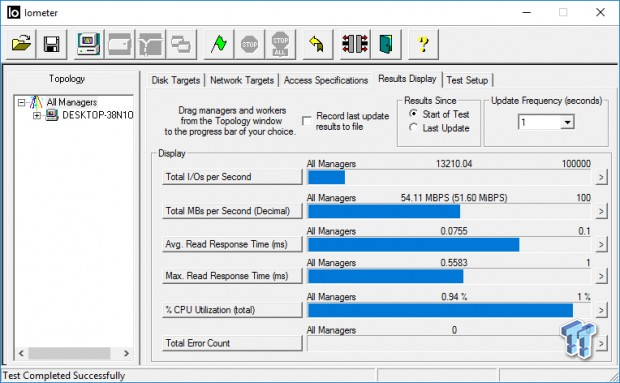
Task: Click the Avg. Read Response Time progress bar
Action: coord(449,245)
